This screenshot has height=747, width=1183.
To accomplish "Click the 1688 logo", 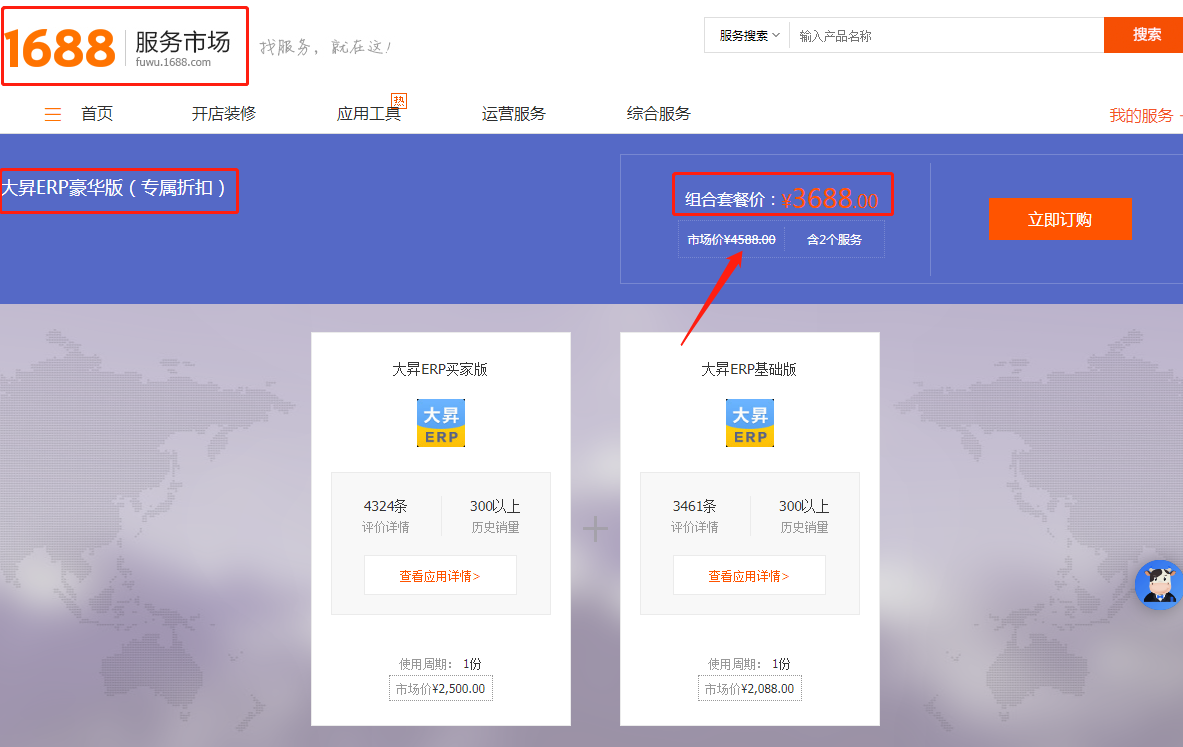I will tap(60, 48).
